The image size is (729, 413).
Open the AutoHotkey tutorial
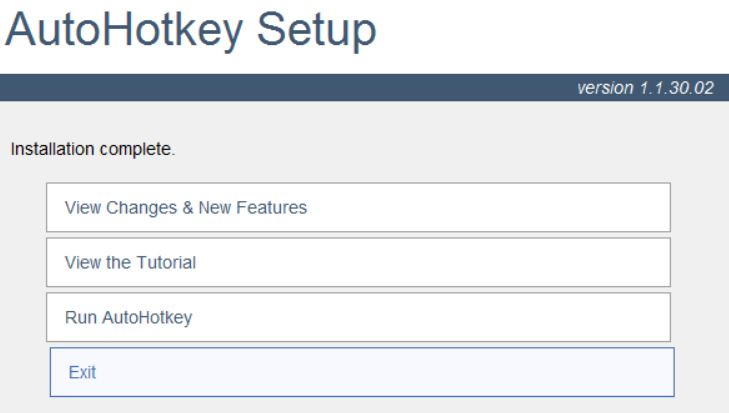coord(358,263)
